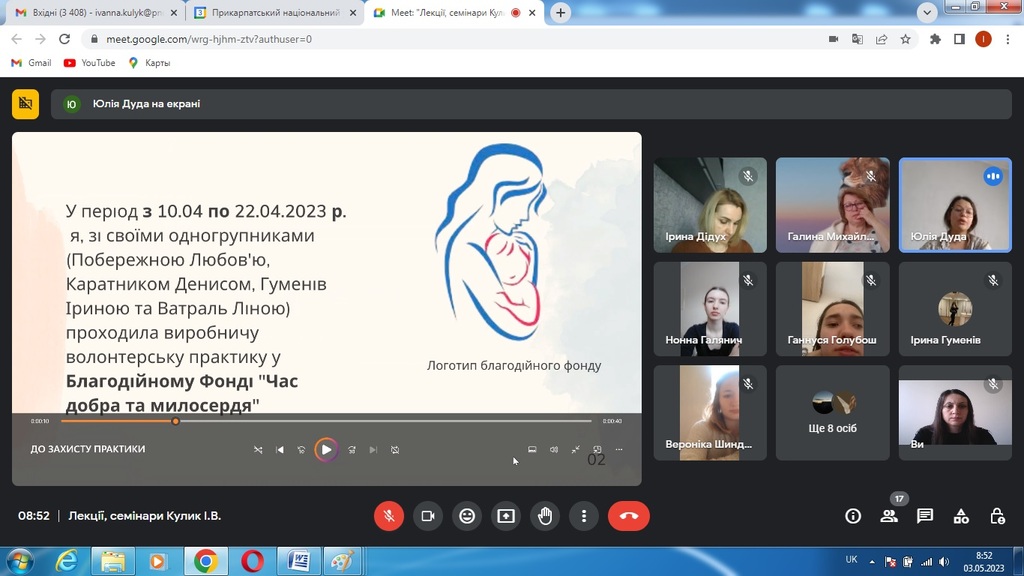
Task: Open the YouTube bookmark
Action: click(x=89, y=63)
